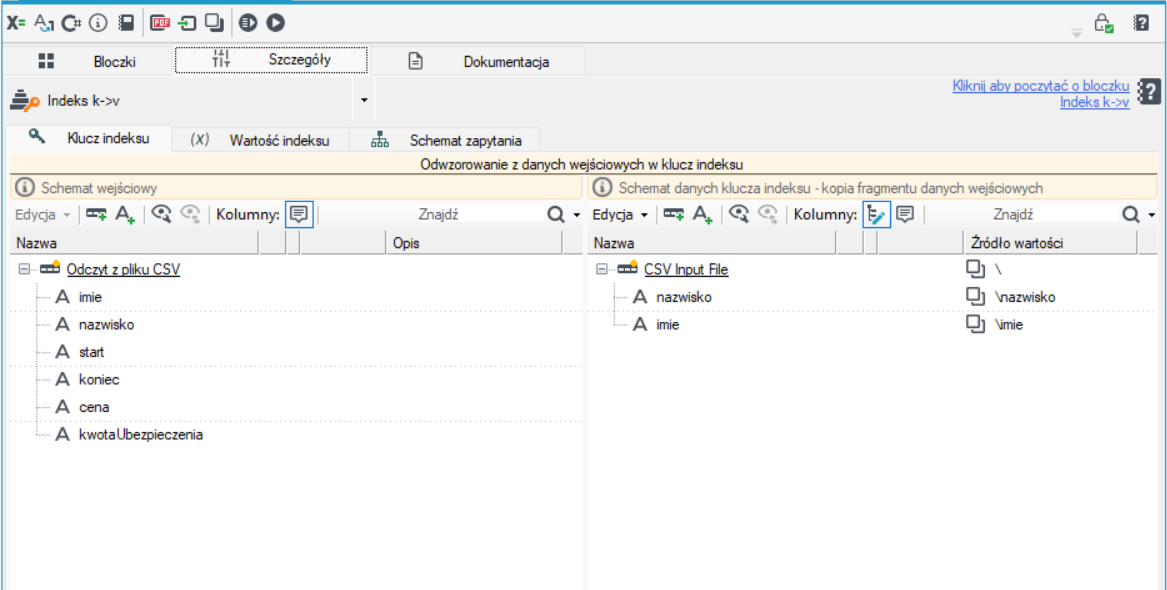This screenshot has width=1167, height=590.
Task: Click the add-attribute A+ icon in input schema toolbar
Action: pos(124,215)
